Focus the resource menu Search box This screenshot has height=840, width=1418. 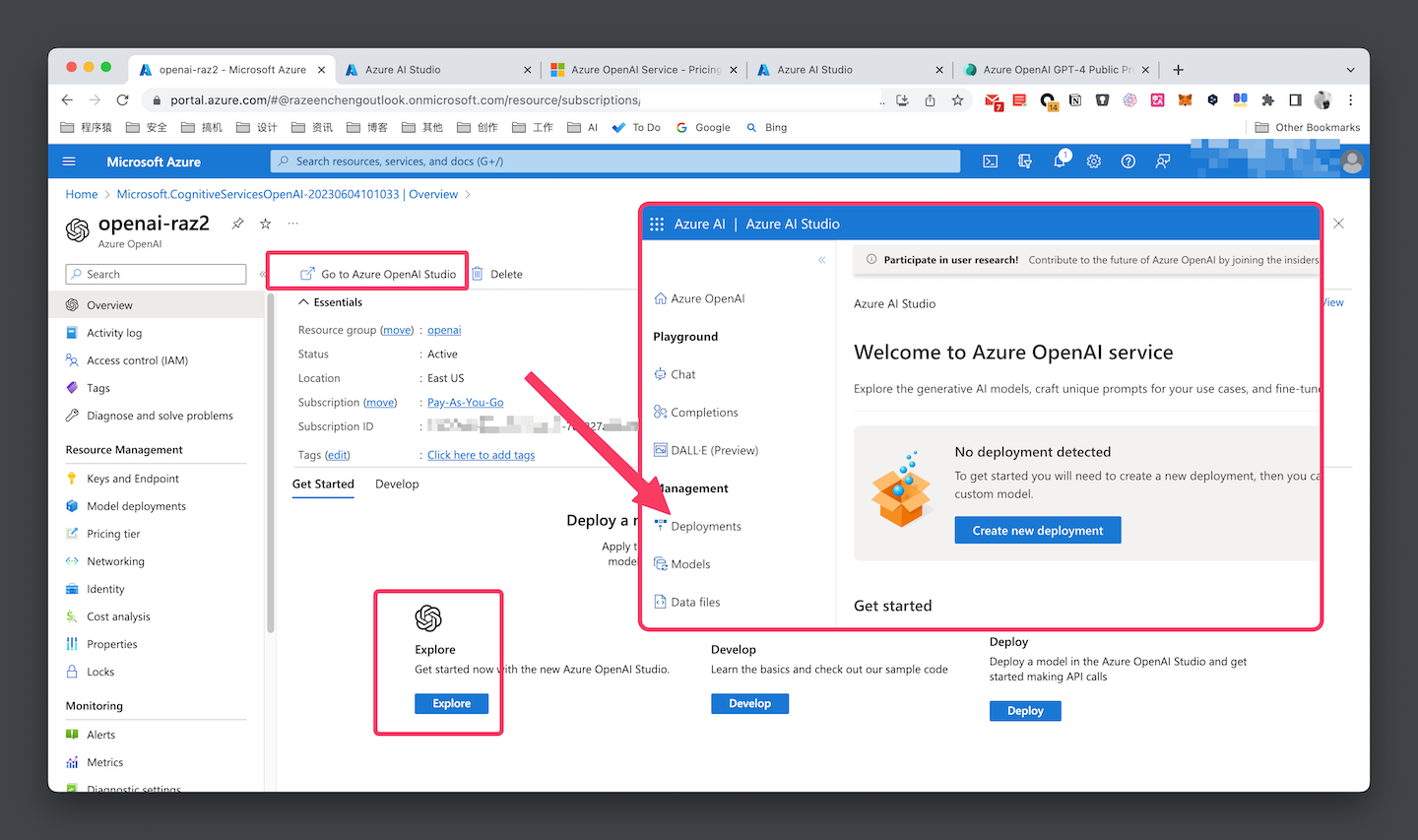click(x=156, y=274)
